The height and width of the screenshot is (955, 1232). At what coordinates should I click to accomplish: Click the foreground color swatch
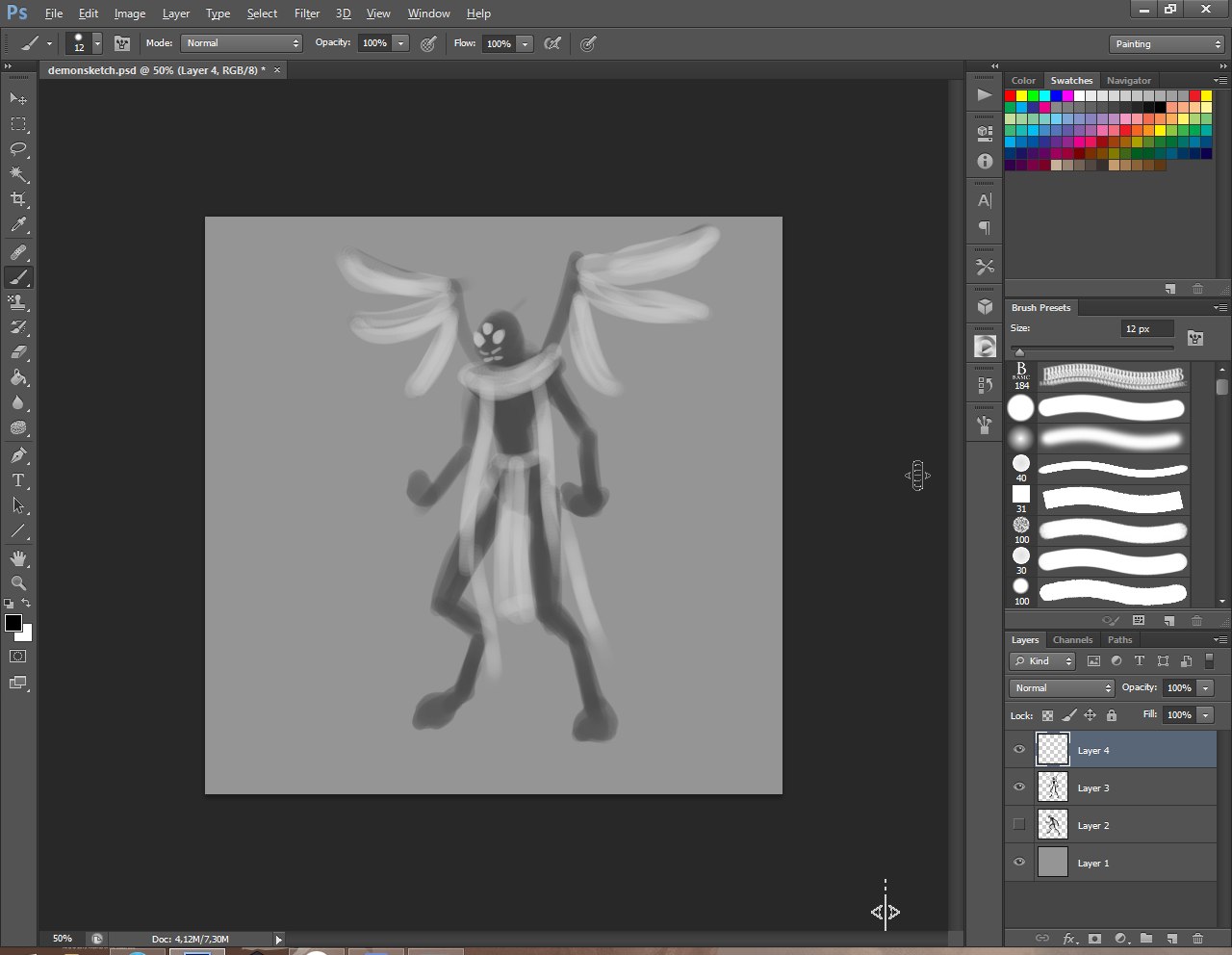13,623
